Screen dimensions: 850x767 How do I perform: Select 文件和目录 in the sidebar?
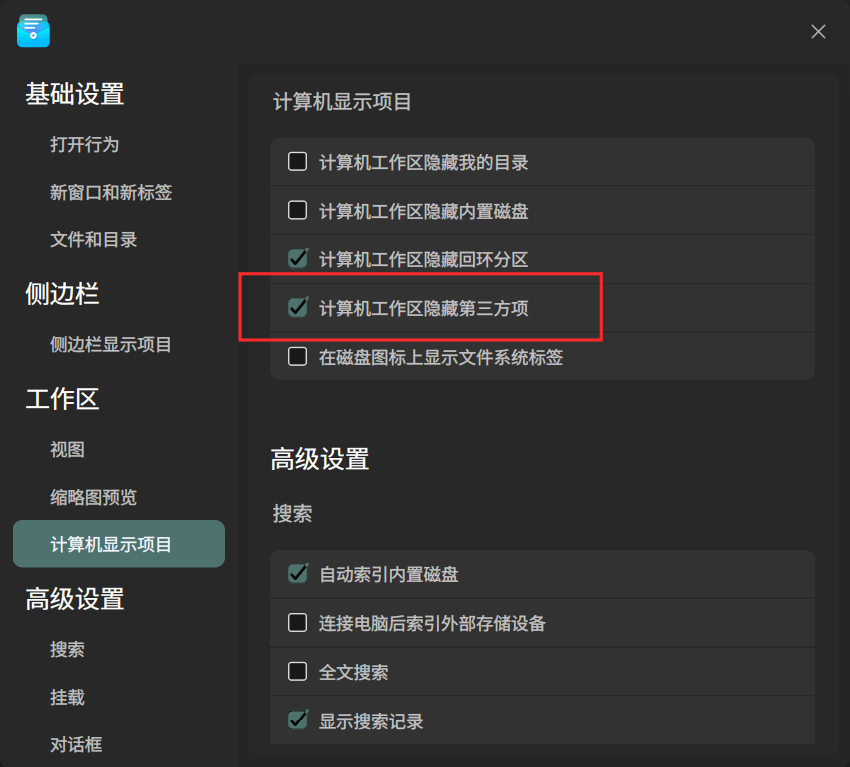[x=94, y=240]
